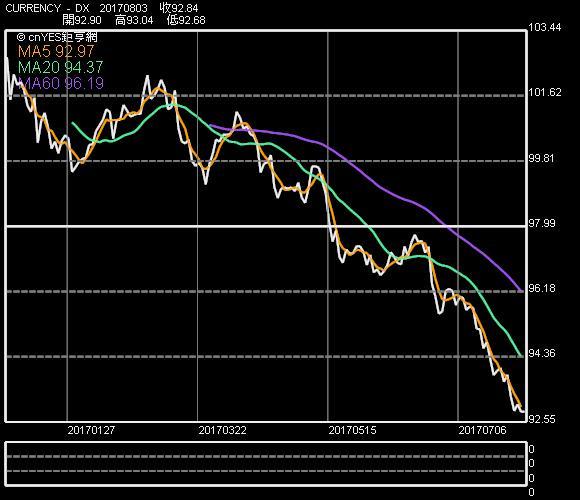The image size is (580, 500).
Task: Click the purple MA60 line end point
Action: (x=522, y=291)
